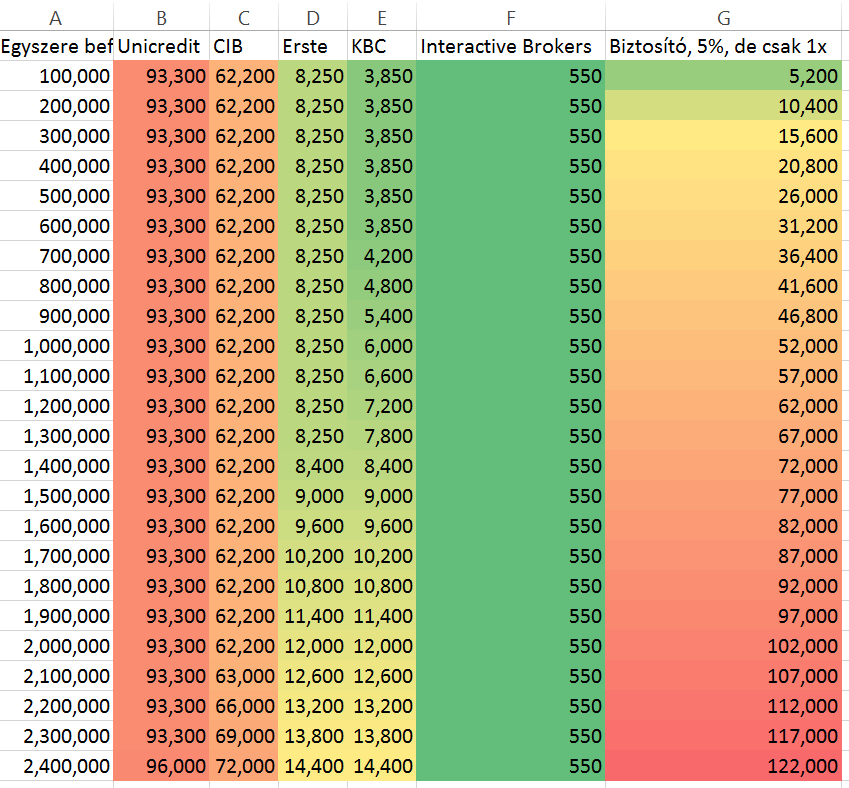Select Biztosító cell showing 15,600
The height and width of the screenshot is (788, 849).
click(723, 136)
